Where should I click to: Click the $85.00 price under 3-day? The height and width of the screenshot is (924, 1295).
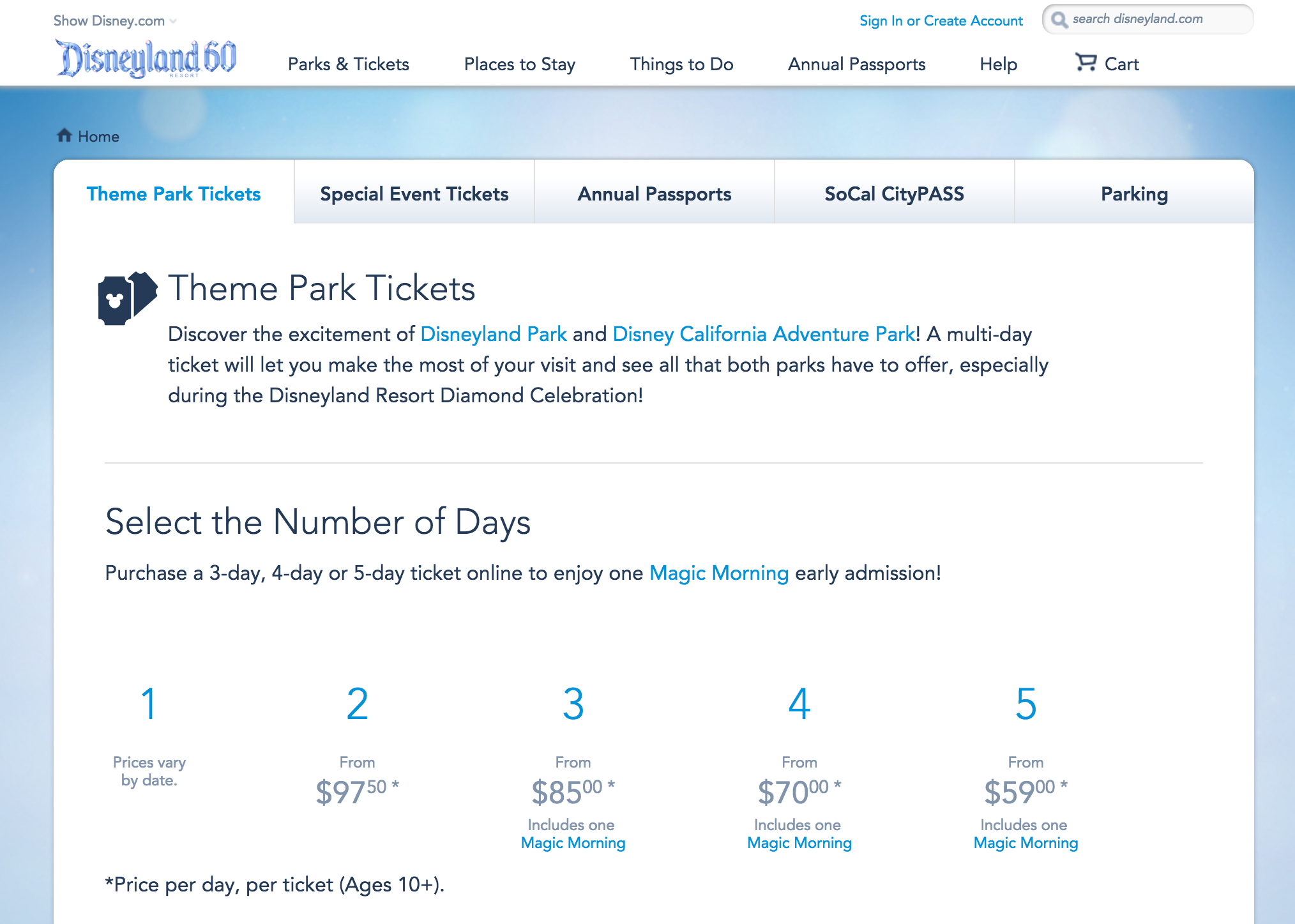(573, 792)
